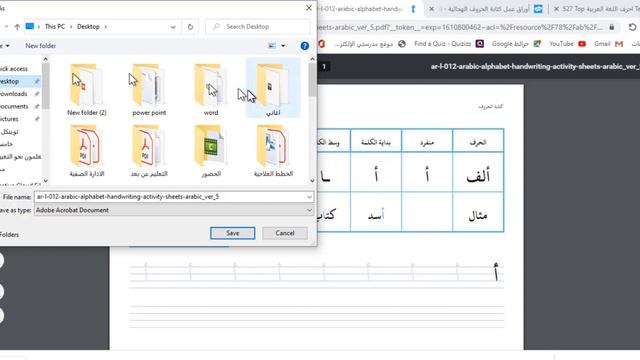640x360 pixels.
Task: Open the Gmail bookmark
Action: coord(609,44)
